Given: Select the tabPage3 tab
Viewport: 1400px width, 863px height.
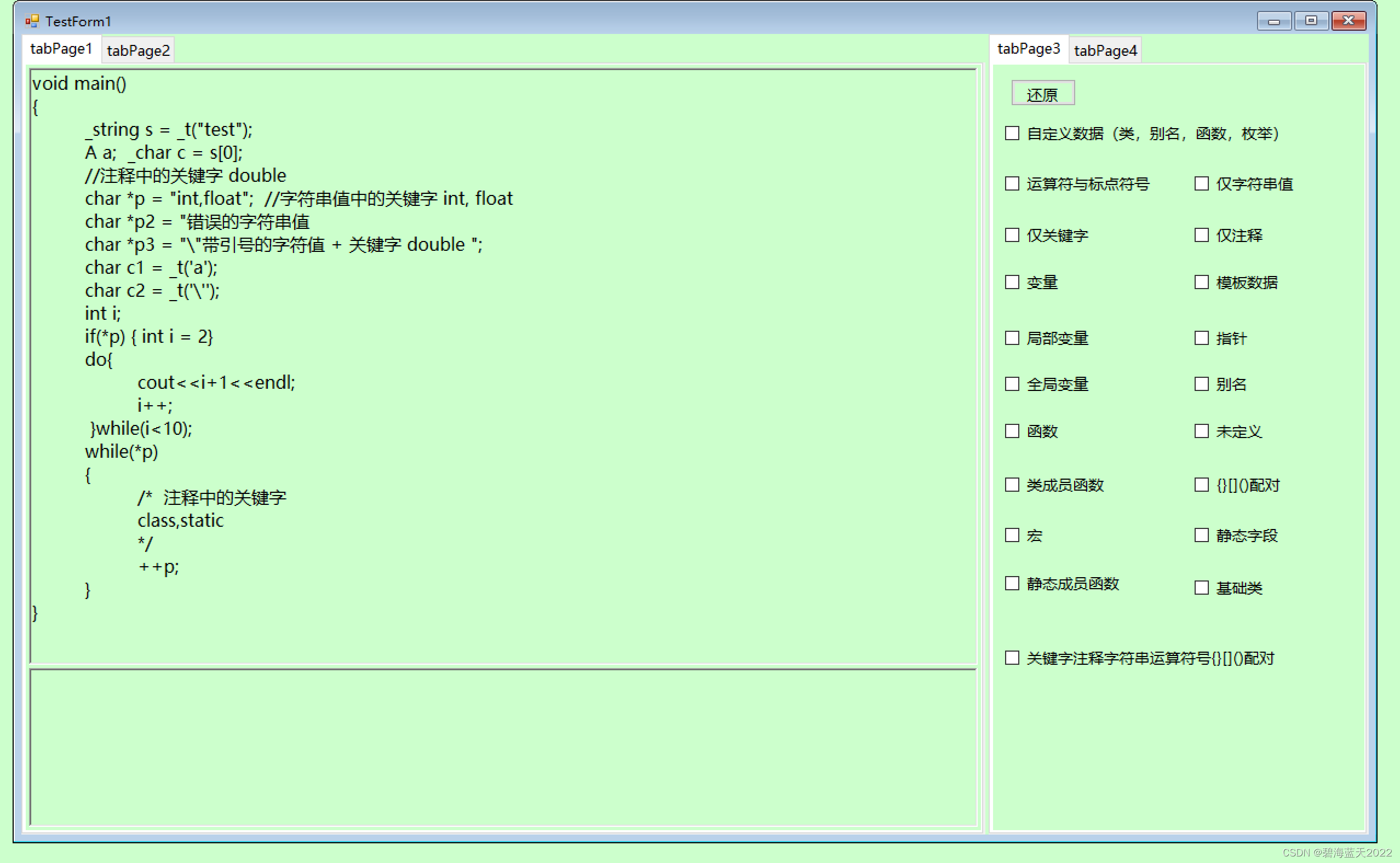Looking at the screenshot, I should pyautogui.click(x=1029, y=49).
